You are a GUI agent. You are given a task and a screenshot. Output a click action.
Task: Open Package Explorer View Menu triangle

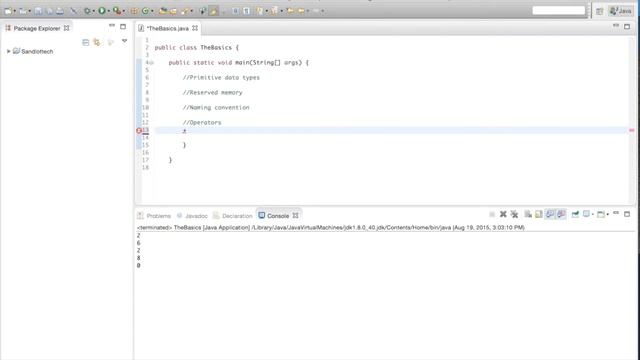pyautogui.click(x=124, y=41)
